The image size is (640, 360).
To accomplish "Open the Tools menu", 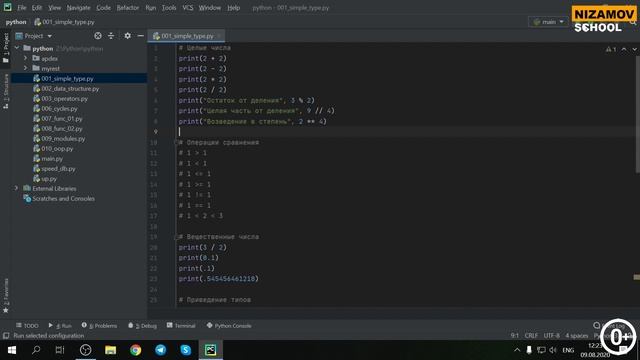I will coord(169,8).
